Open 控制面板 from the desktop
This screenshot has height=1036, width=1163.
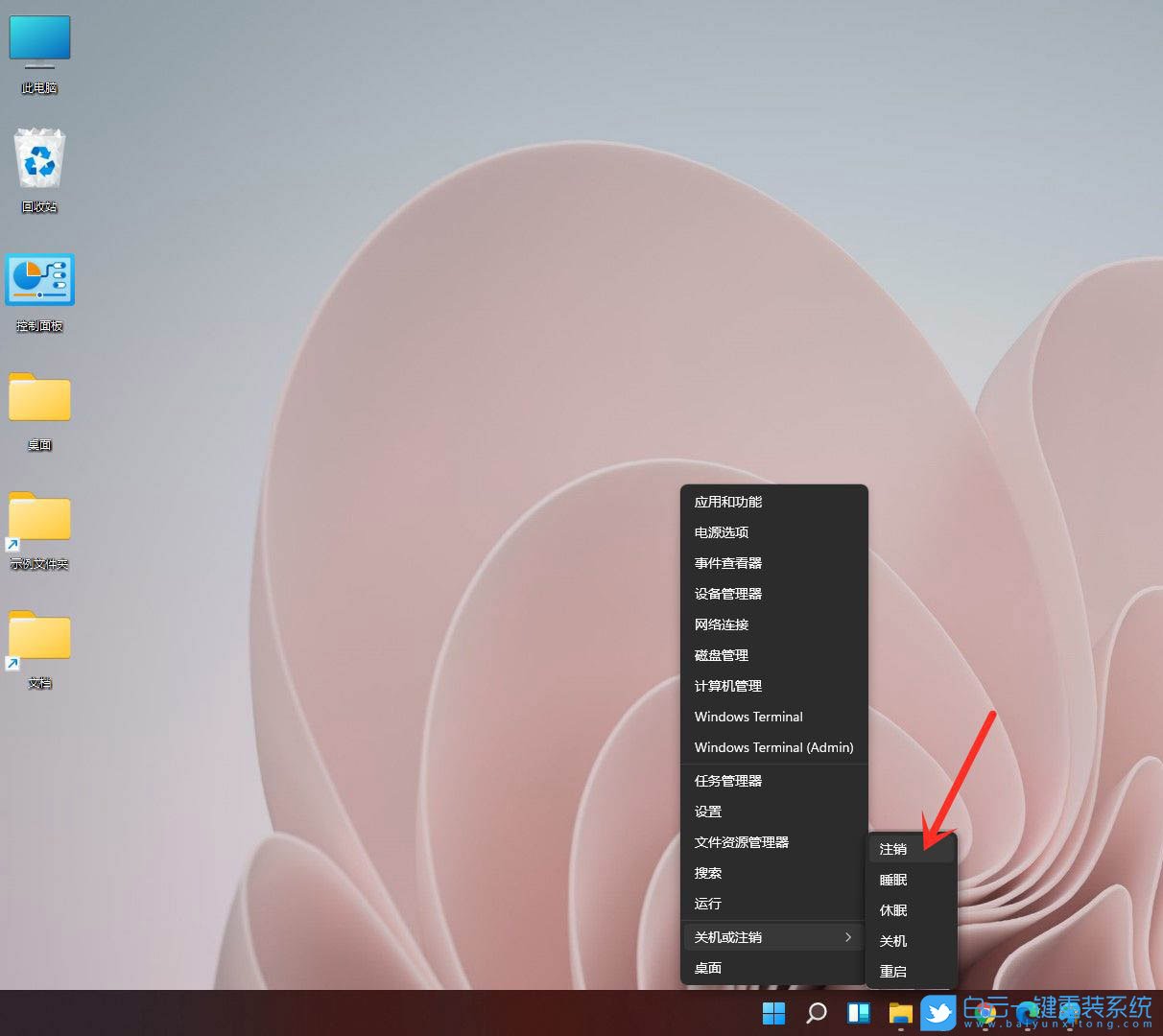tap(39, 279)
